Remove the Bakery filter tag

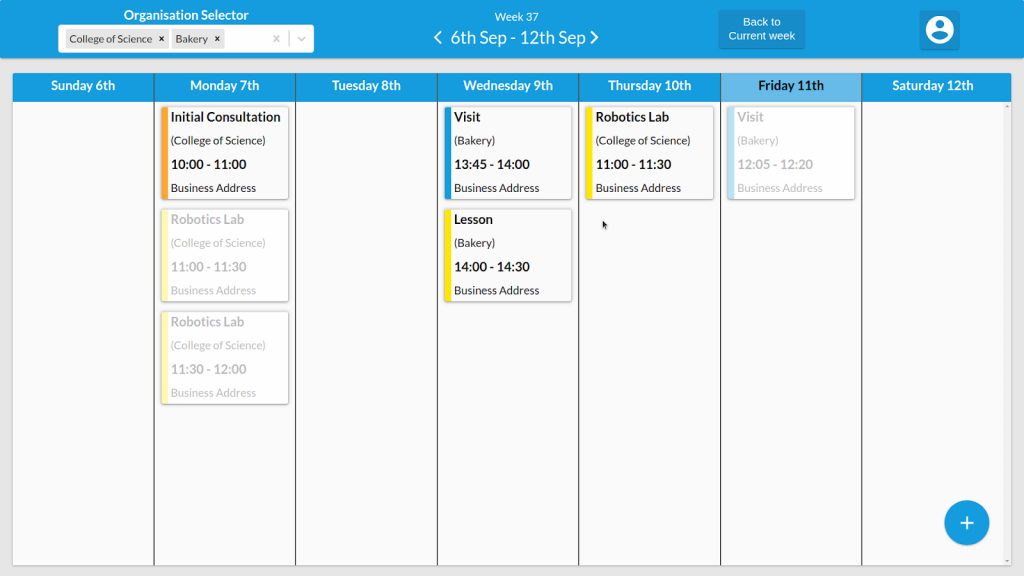217,38
